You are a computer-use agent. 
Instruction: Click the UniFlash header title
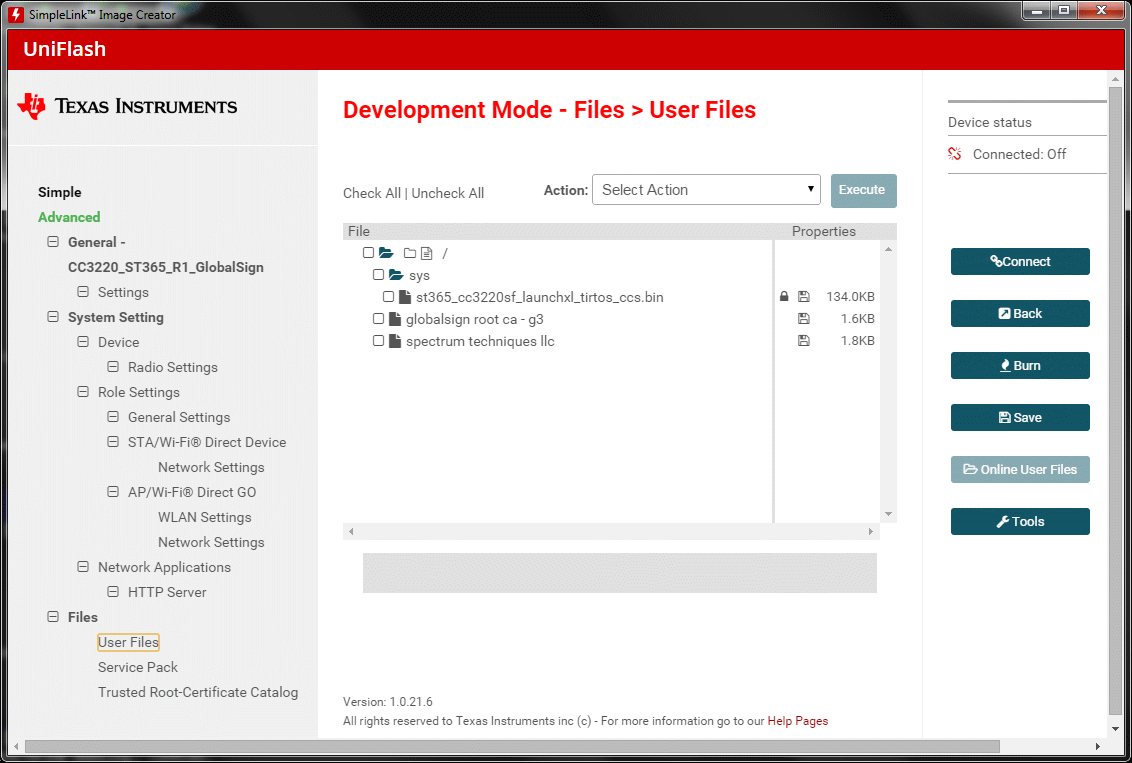click(64, 49)
